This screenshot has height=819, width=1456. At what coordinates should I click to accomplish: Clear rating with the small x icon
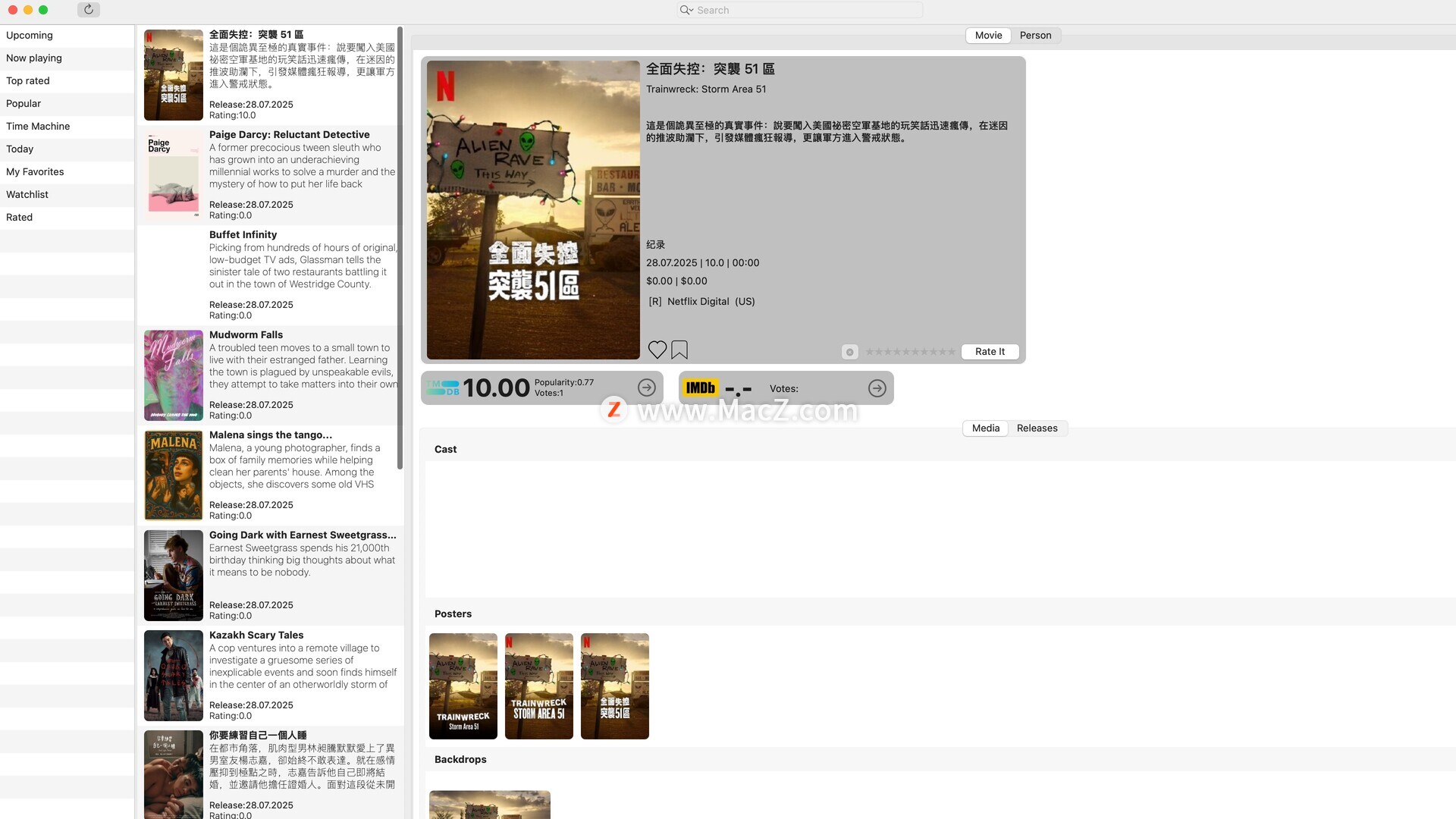850,352
